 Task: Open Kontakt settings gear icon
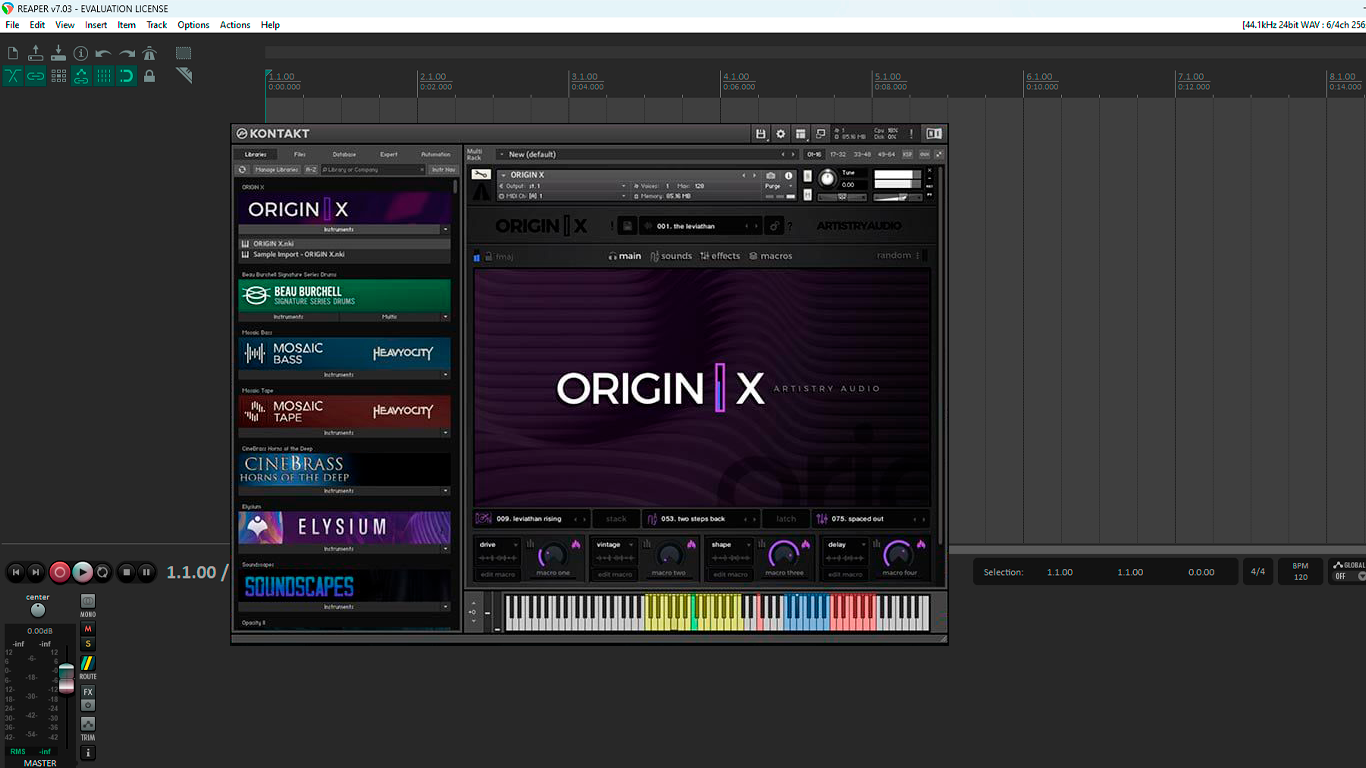point(781,134)
